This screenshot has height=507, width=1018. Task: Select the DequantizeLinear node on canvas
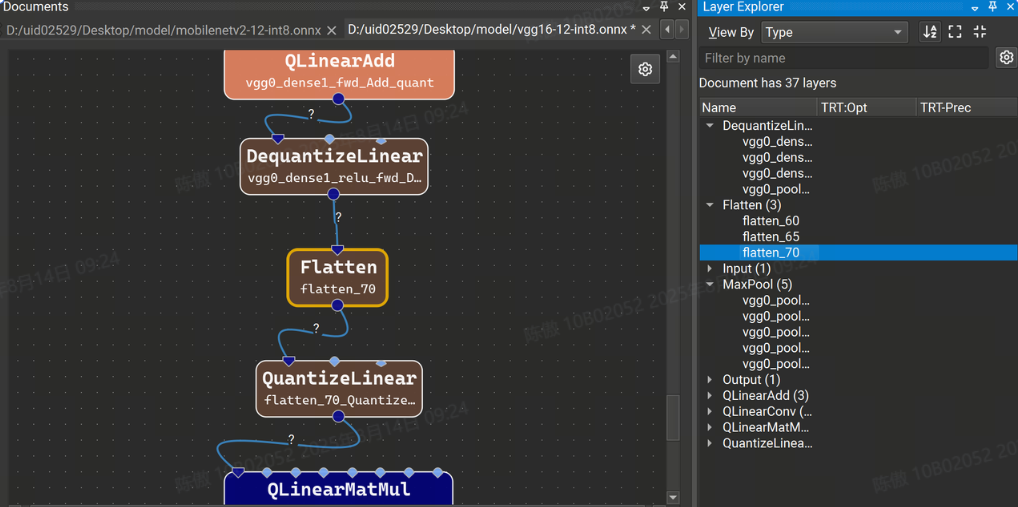tap(334, 166)
